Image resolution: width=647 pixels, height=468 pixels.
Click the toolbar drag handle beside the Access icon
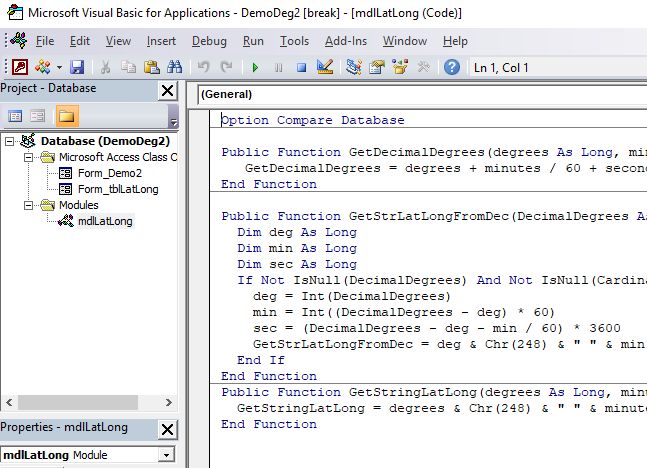[6, 67]
